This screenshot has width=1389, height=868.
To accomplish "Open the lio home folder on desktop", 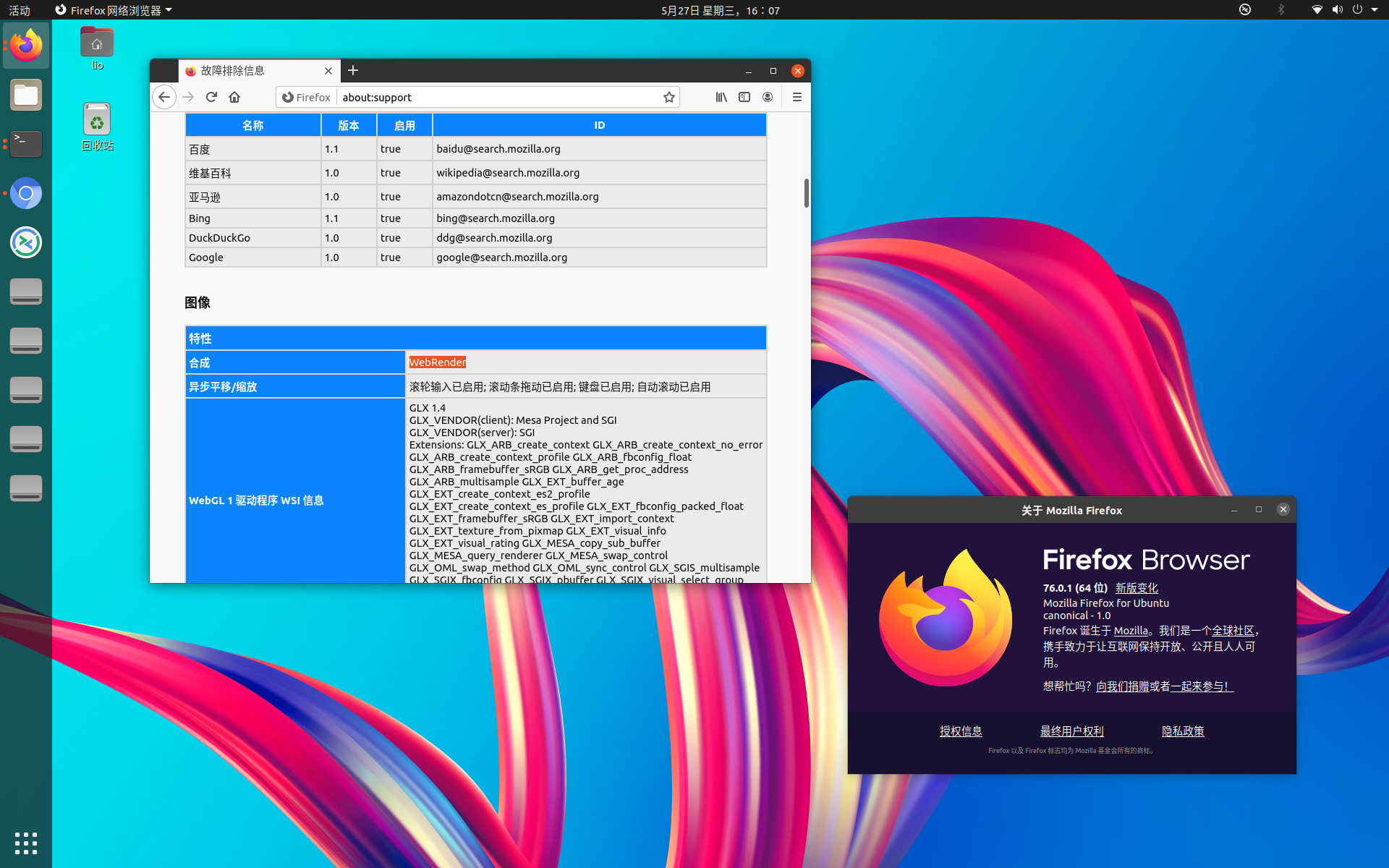I will pyautogui.click(x=97, y=49).
